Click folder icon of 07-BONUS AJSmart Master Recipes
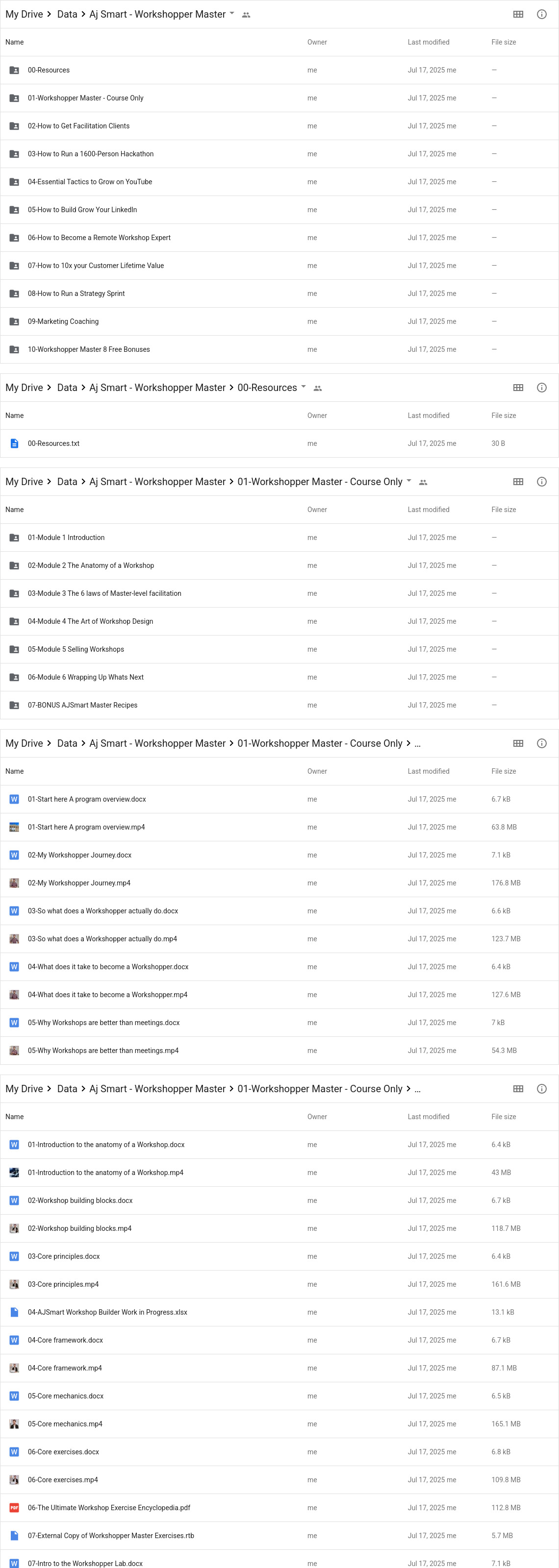 click(x=14, y=706)
